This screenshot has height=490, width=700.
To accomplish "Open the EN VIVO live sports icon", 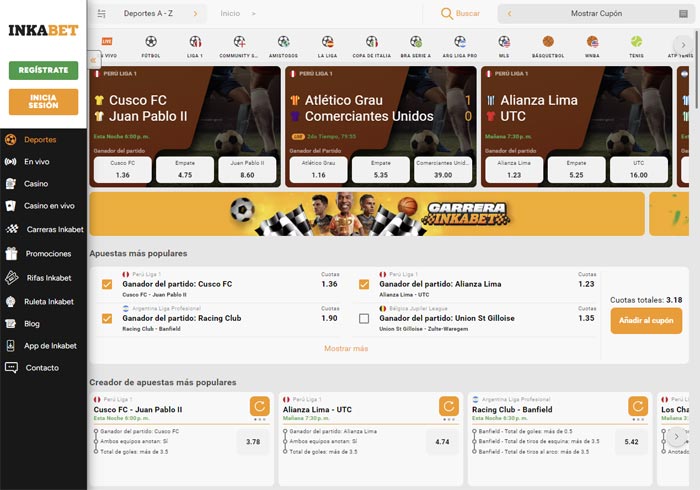I will click(x=107, y=42).
